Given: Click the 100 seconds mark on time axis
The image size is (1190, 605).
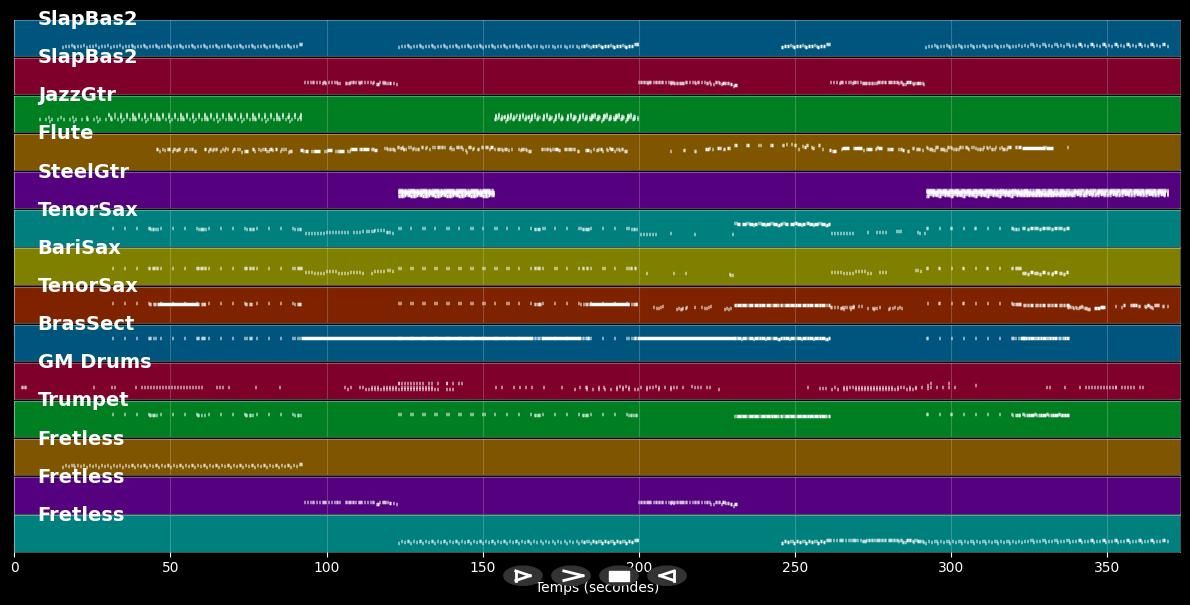Looking at the screenshot, I should click(x=327, y=567).
